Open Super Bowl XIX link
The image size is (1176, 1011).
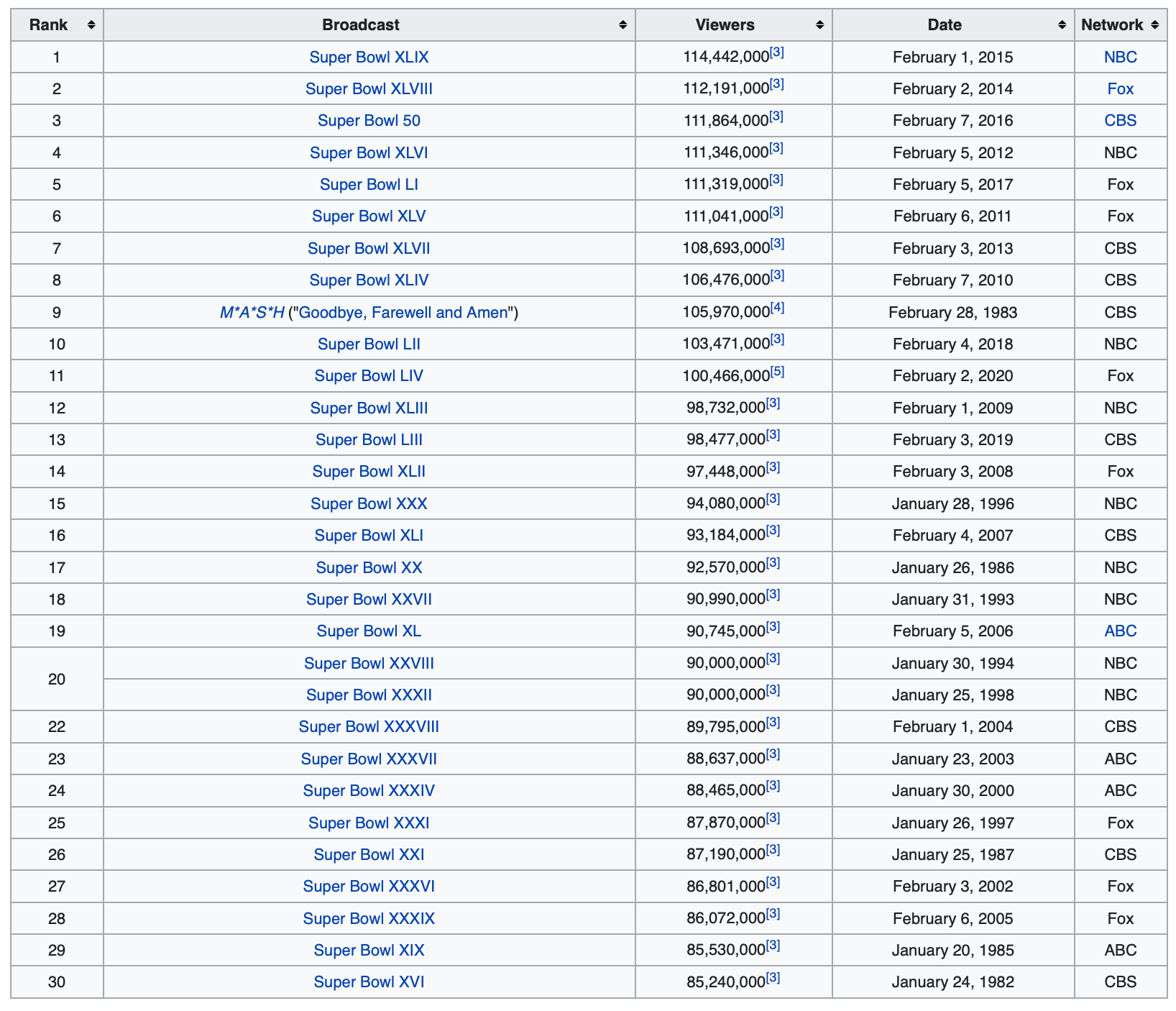pyautogui.click(x=369, y=951)
